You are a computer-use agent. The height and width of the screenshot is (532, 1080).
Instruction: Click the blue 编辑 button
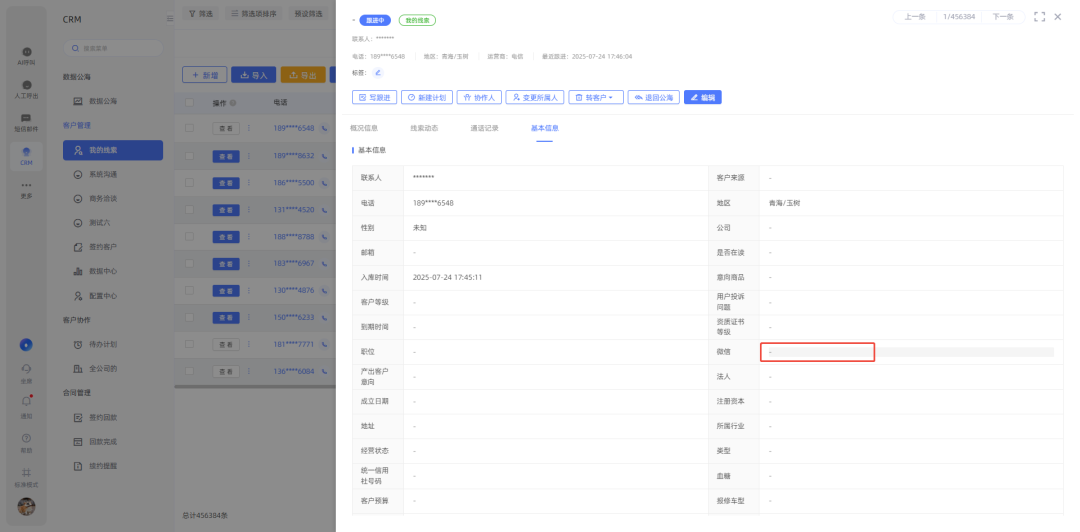point(703,98)
